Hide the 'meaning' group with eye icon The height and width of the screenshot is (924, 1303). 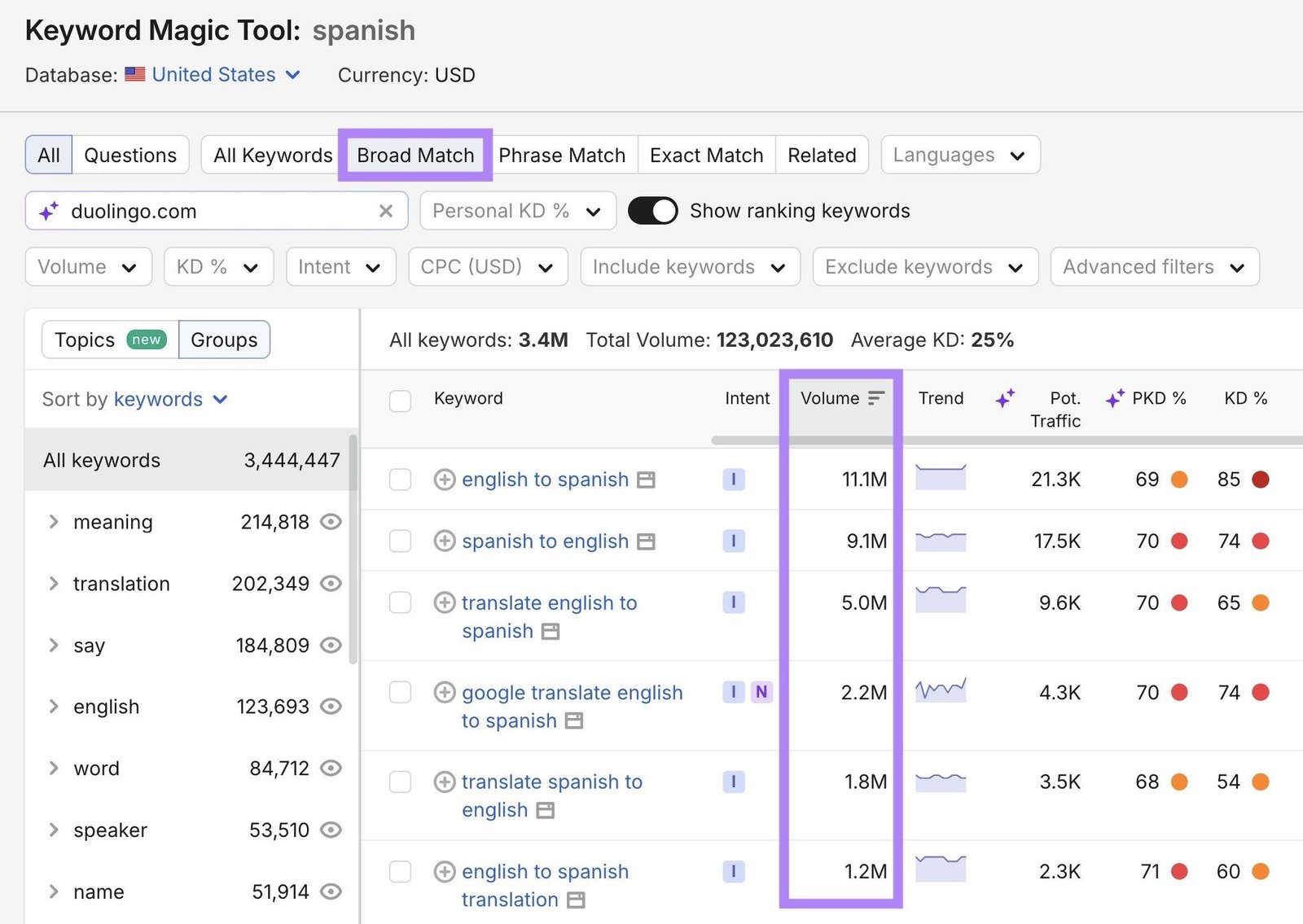tap(331, 522)
